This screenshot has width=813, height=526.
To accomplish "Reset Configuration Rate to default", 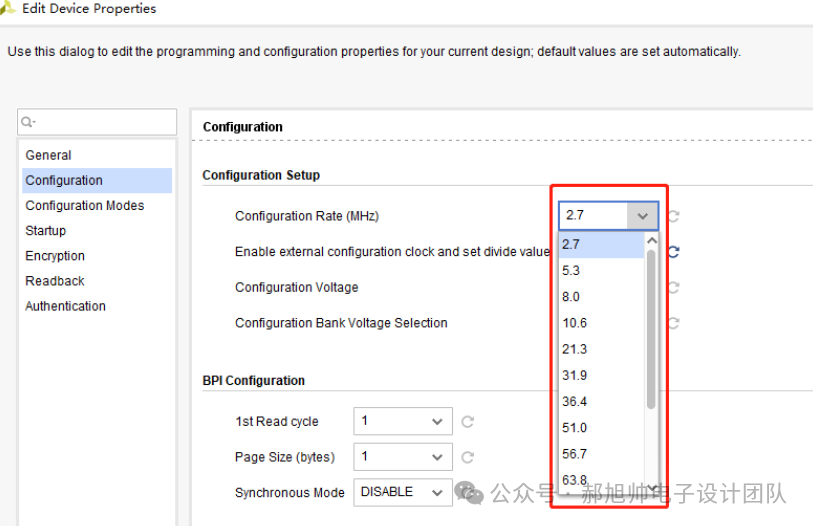I will [674, 216].
